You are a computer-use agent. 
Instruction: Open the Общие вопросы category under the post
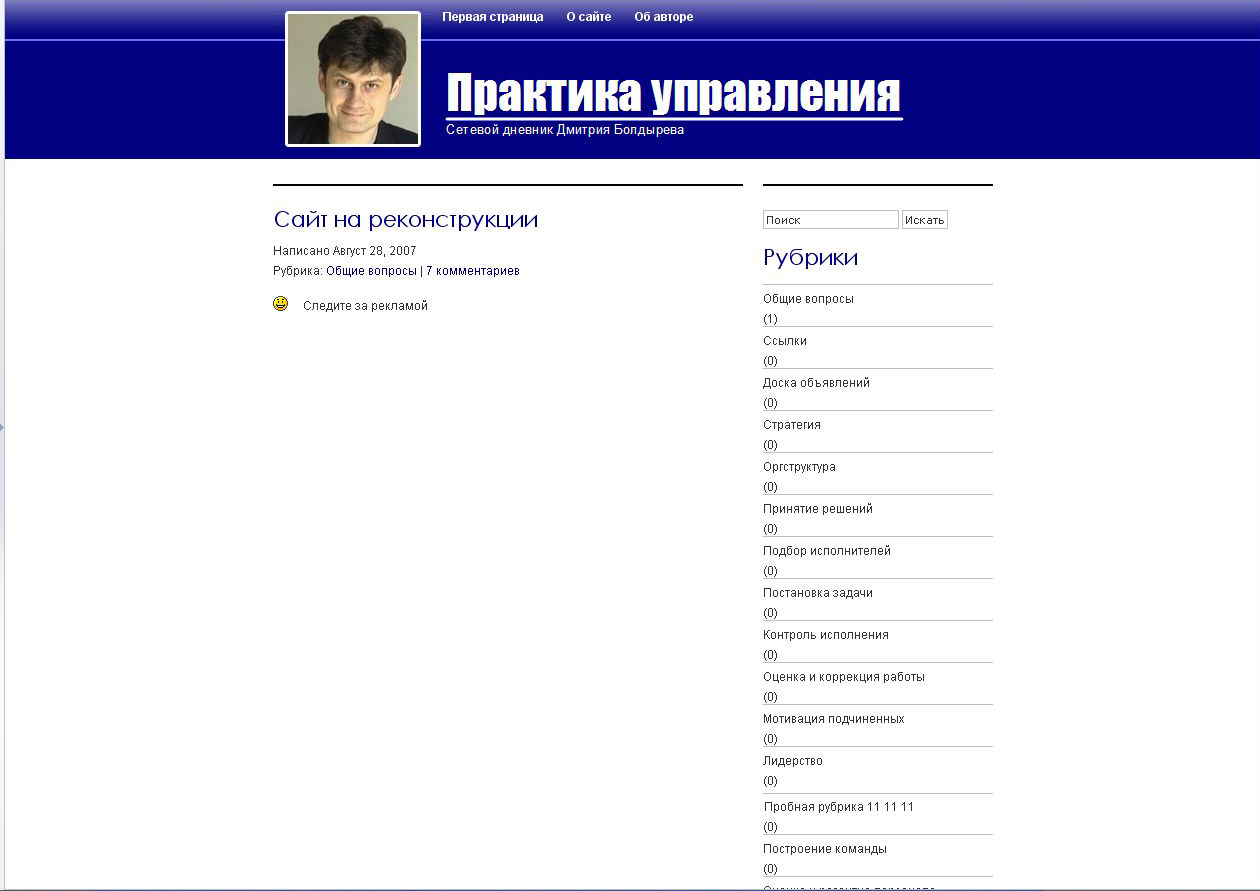click(373, 270)
